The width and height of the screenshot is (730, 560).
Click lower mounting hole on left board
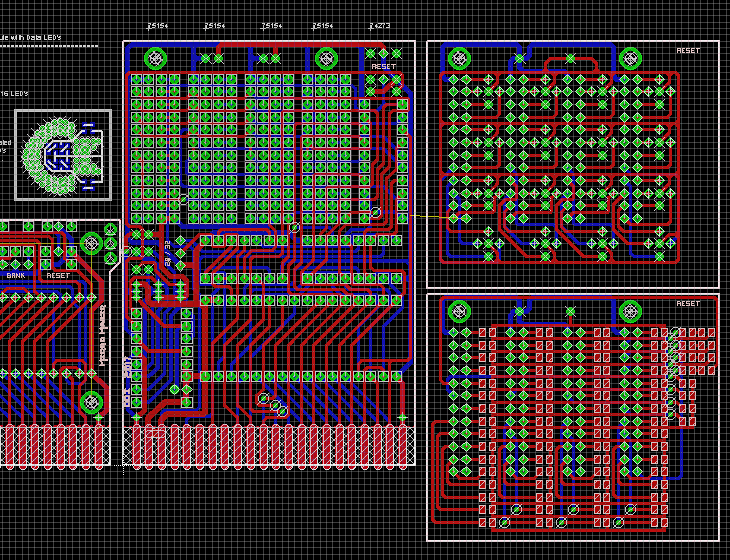tap(91, 402)
